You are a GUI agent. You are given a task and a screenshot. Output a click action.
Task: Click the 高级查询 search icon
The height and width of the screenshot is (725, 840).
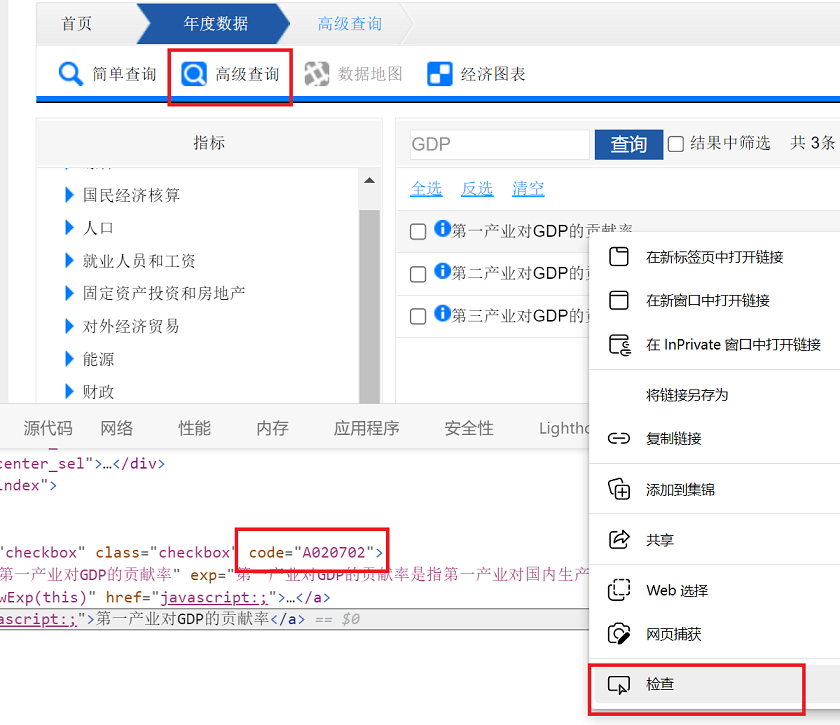tap(194, 73)
